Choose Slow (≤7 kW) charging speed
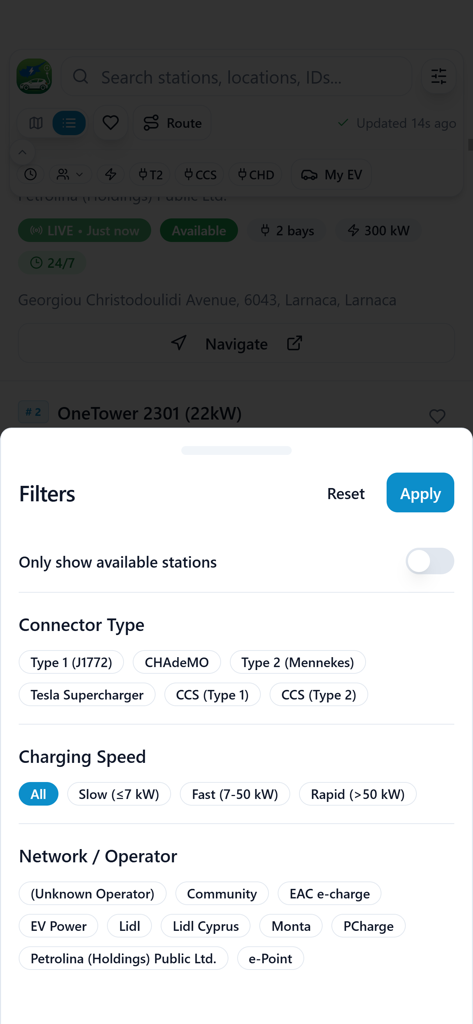This screenshot has height=1024, width=473. (x=119, y=794)
